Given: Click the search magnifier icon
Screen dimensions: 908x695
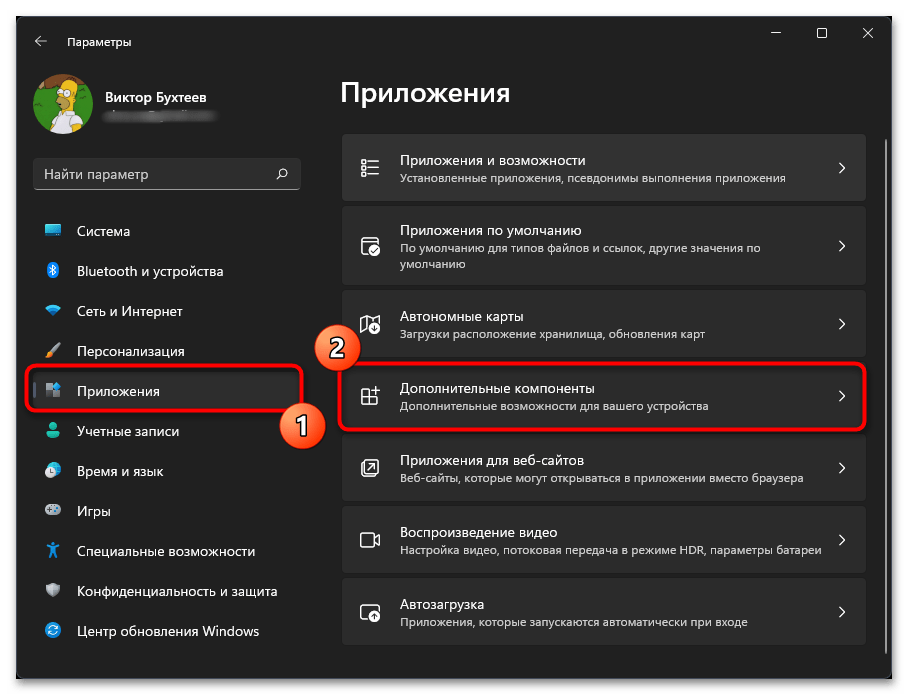Looking at the screenshot, I should click(x=282, y=174).
